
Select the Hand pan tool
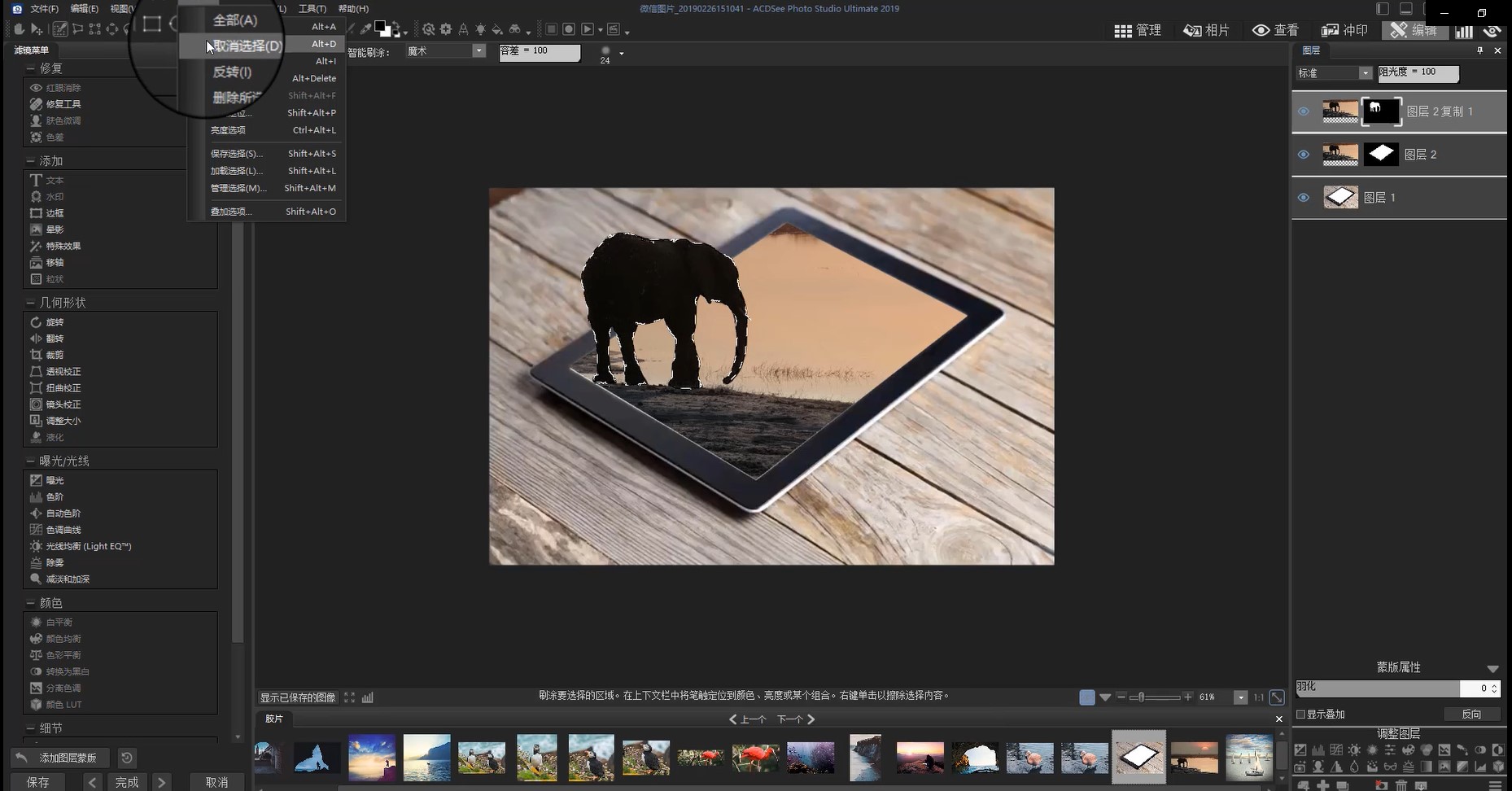pyautogui.click(x=20, y=29)
